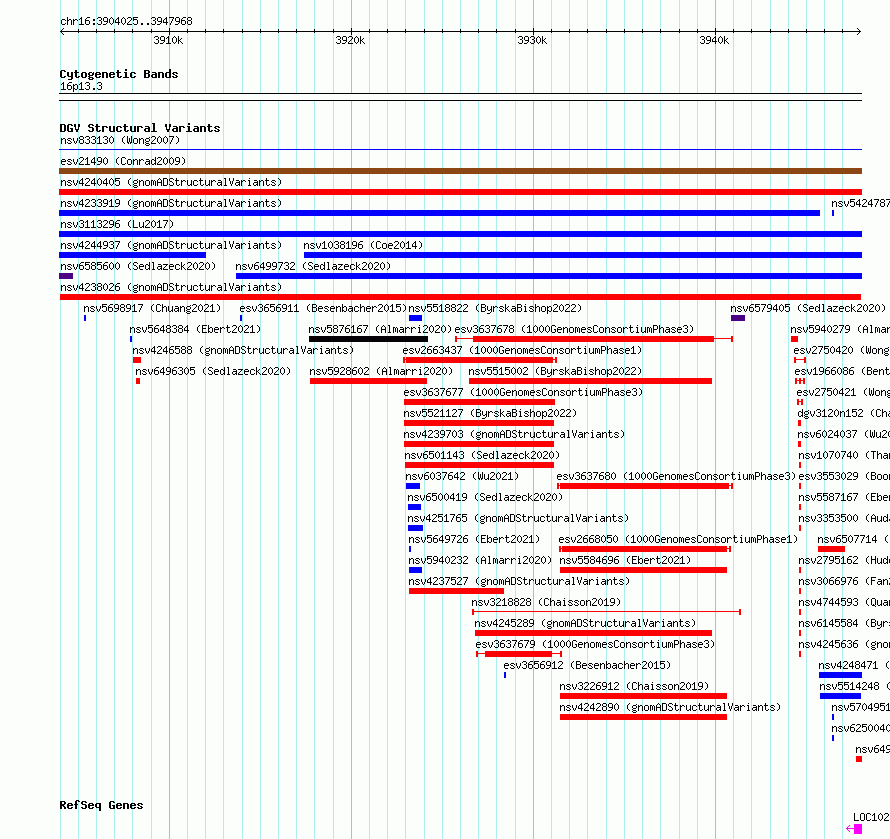The width and height of the screenshot is (890, 839).
Task: Click the nsv3113296 (Lu2017) label
Action: click(x=117, y=224)
